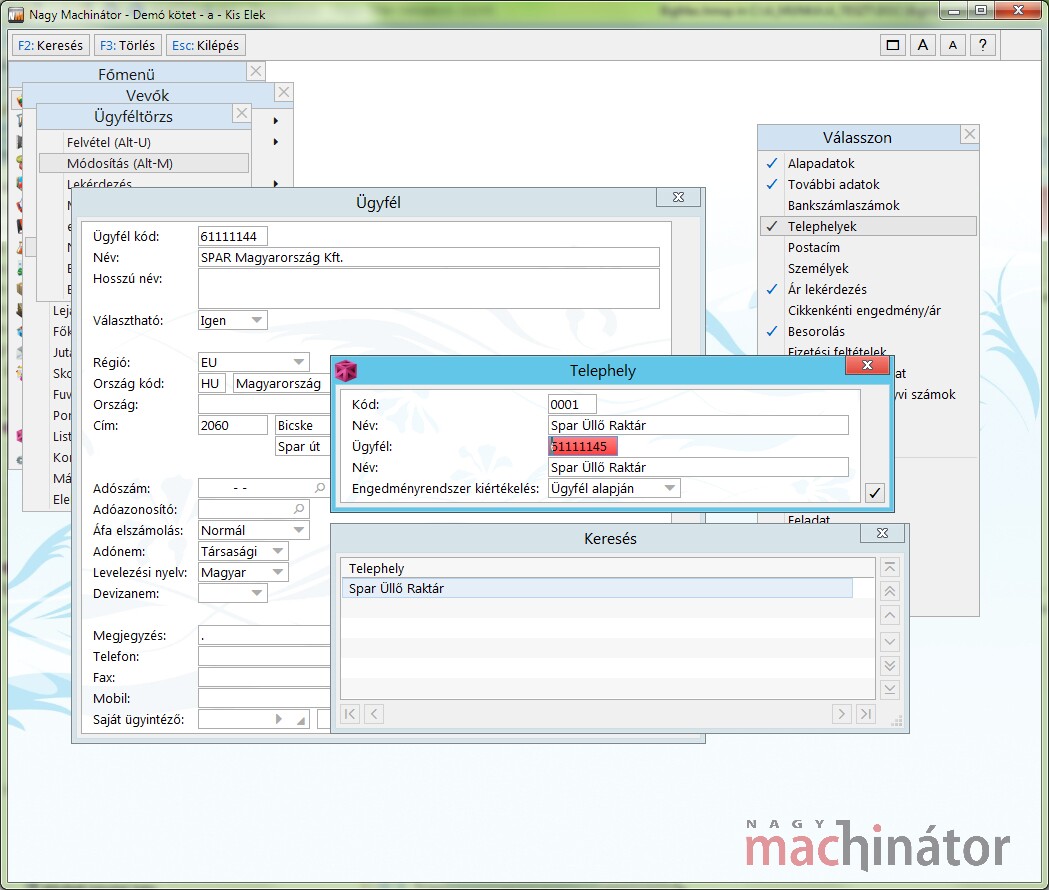
Task: Click the Esc: Kilépés toolbar button
Action: coord(205,46)
